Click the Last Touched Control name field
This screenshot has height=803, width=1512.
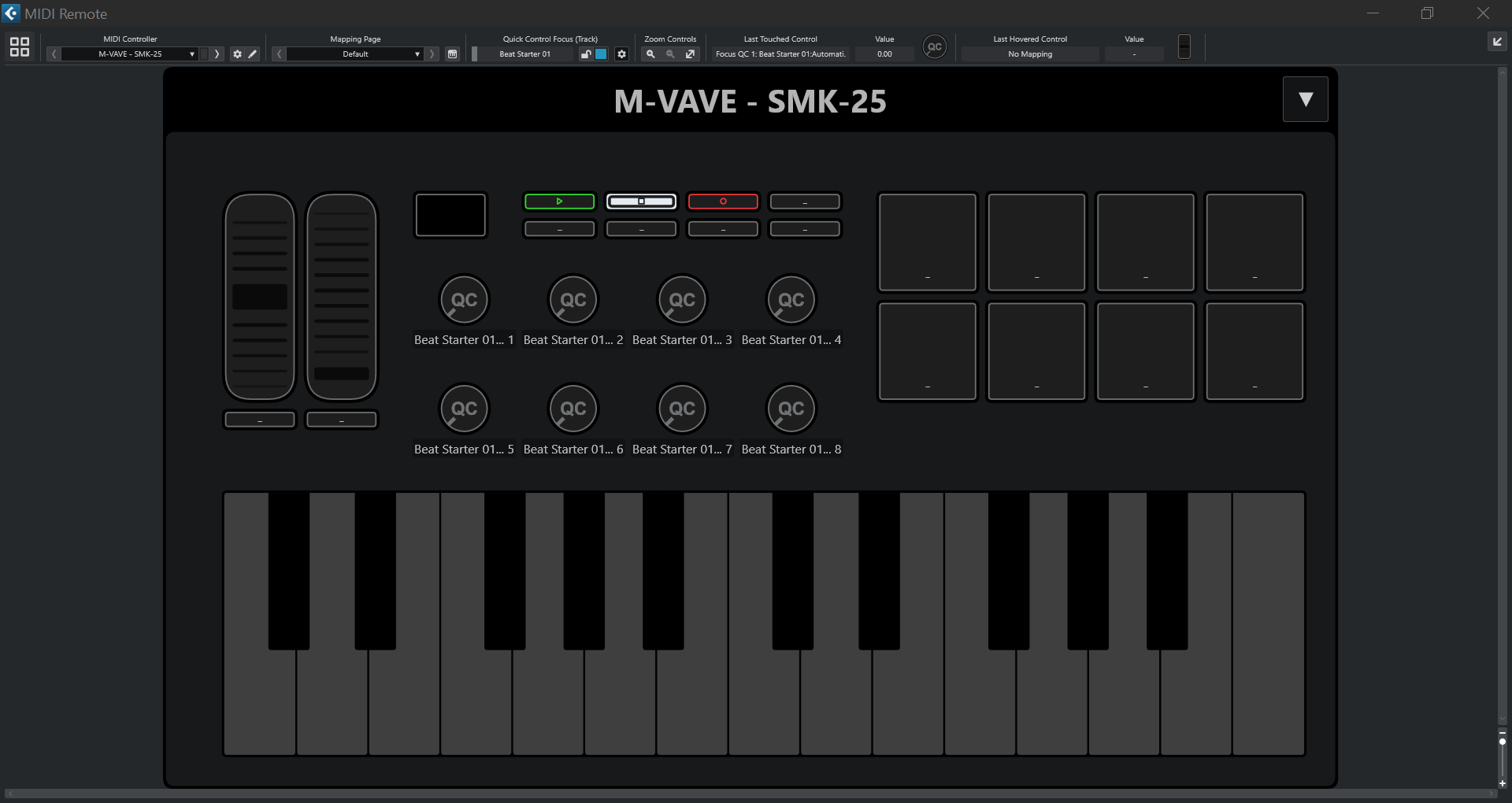(780, 54)
